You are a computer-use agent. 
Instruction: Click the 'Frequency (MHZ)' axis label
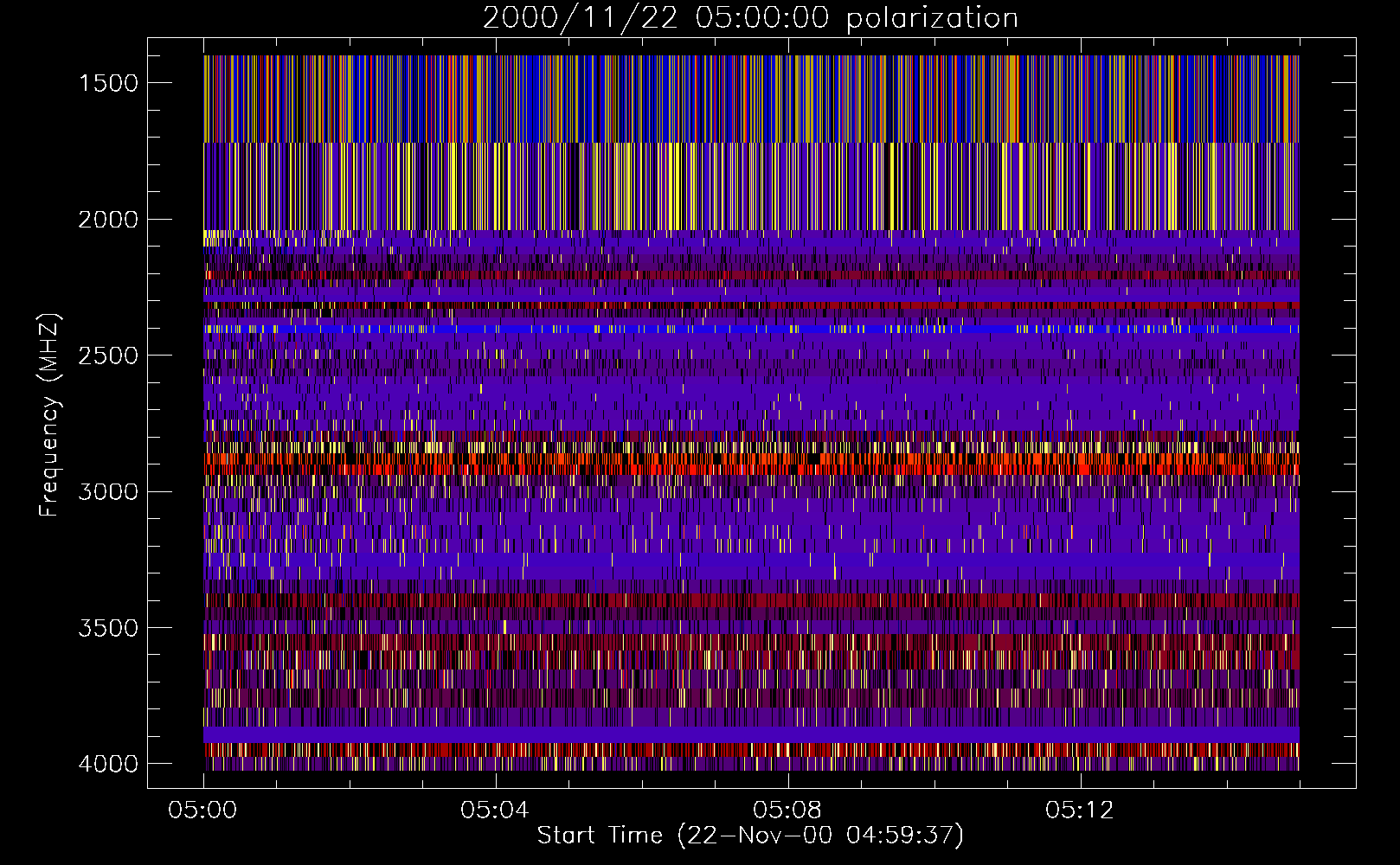click(50, 414)
